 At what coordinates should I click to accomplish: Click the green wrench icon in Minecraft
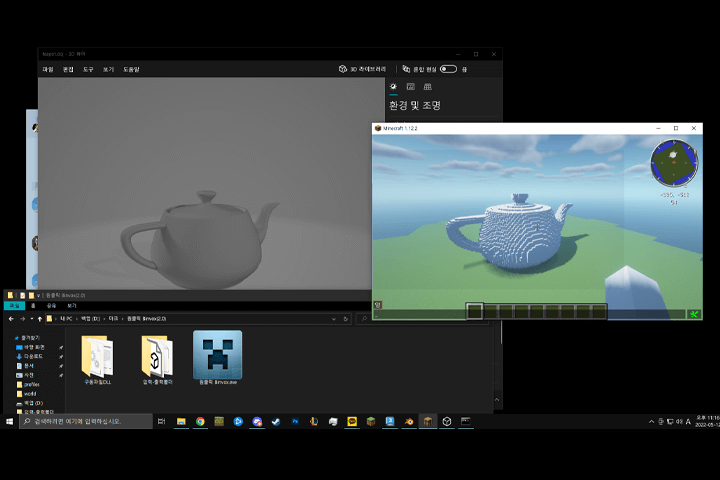(694, 314)
